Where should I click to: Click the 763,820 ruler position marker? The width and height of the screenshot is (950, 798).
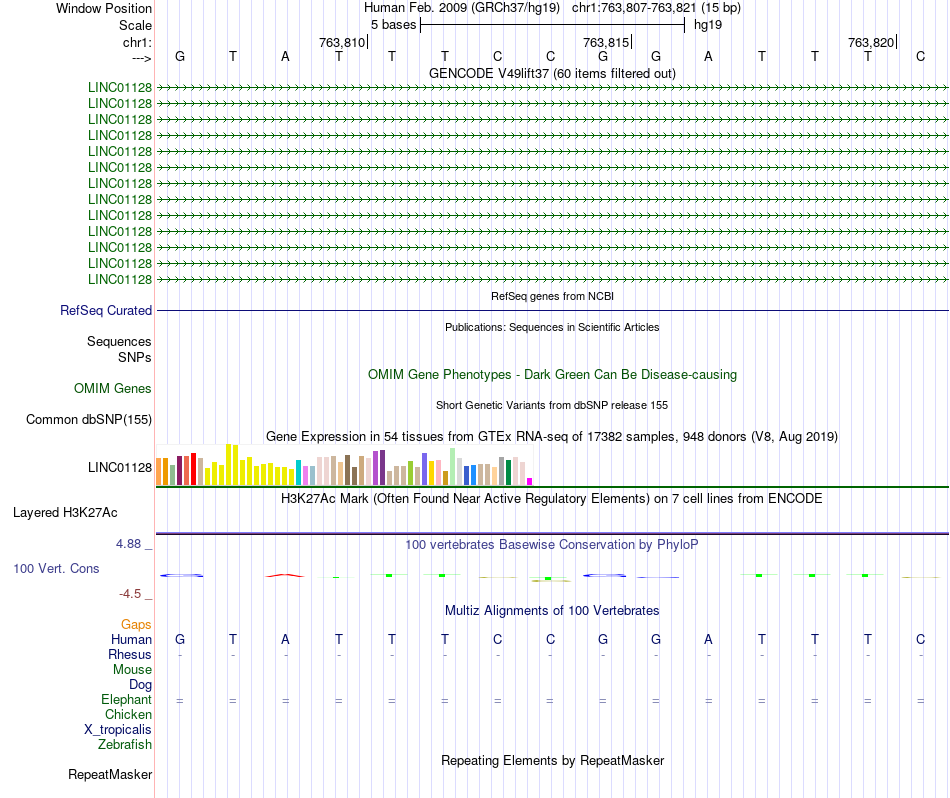[872, 42]
